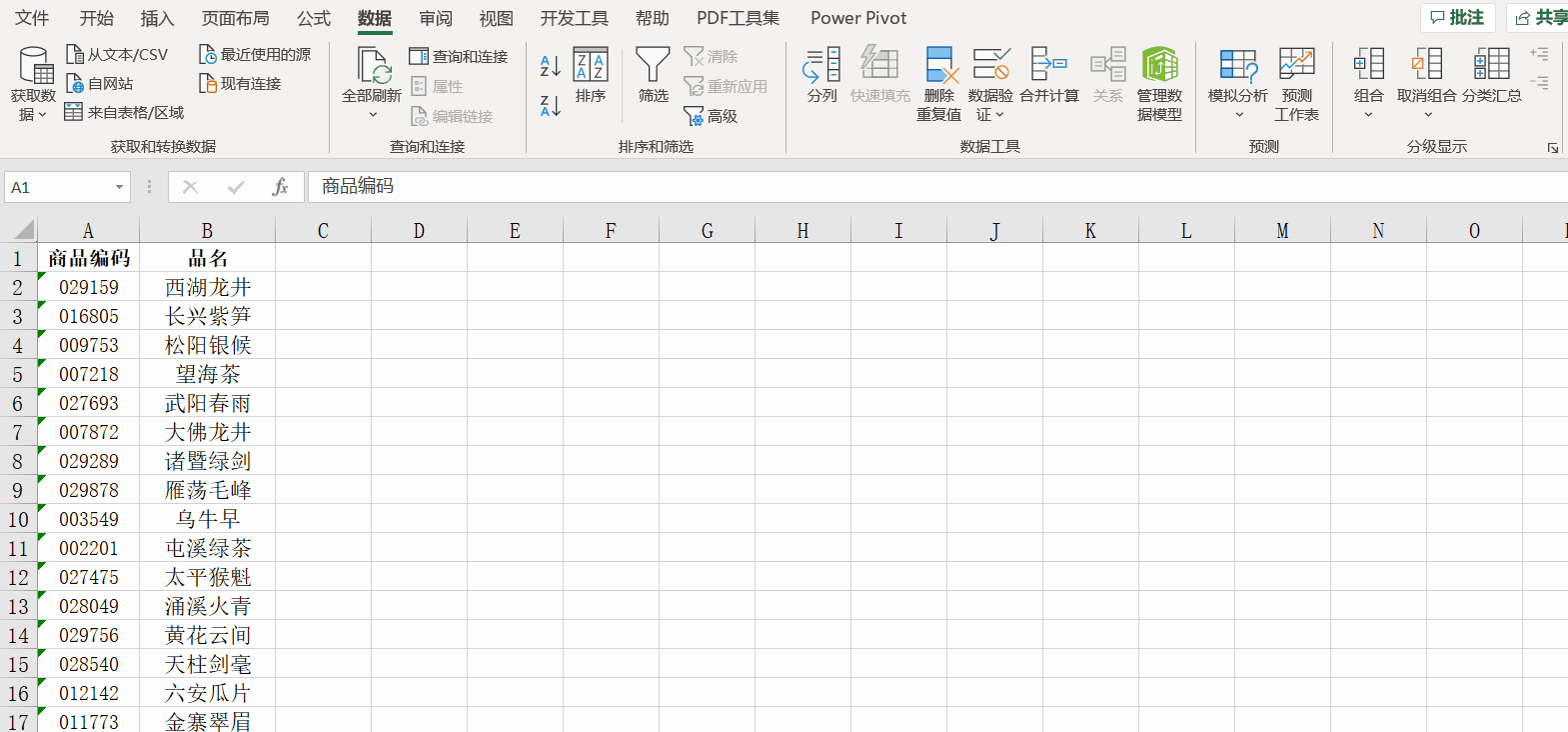Click the Filter (筛选) funnel icon
This screenshot has width=1568, height=732.
tap(653, 66)
